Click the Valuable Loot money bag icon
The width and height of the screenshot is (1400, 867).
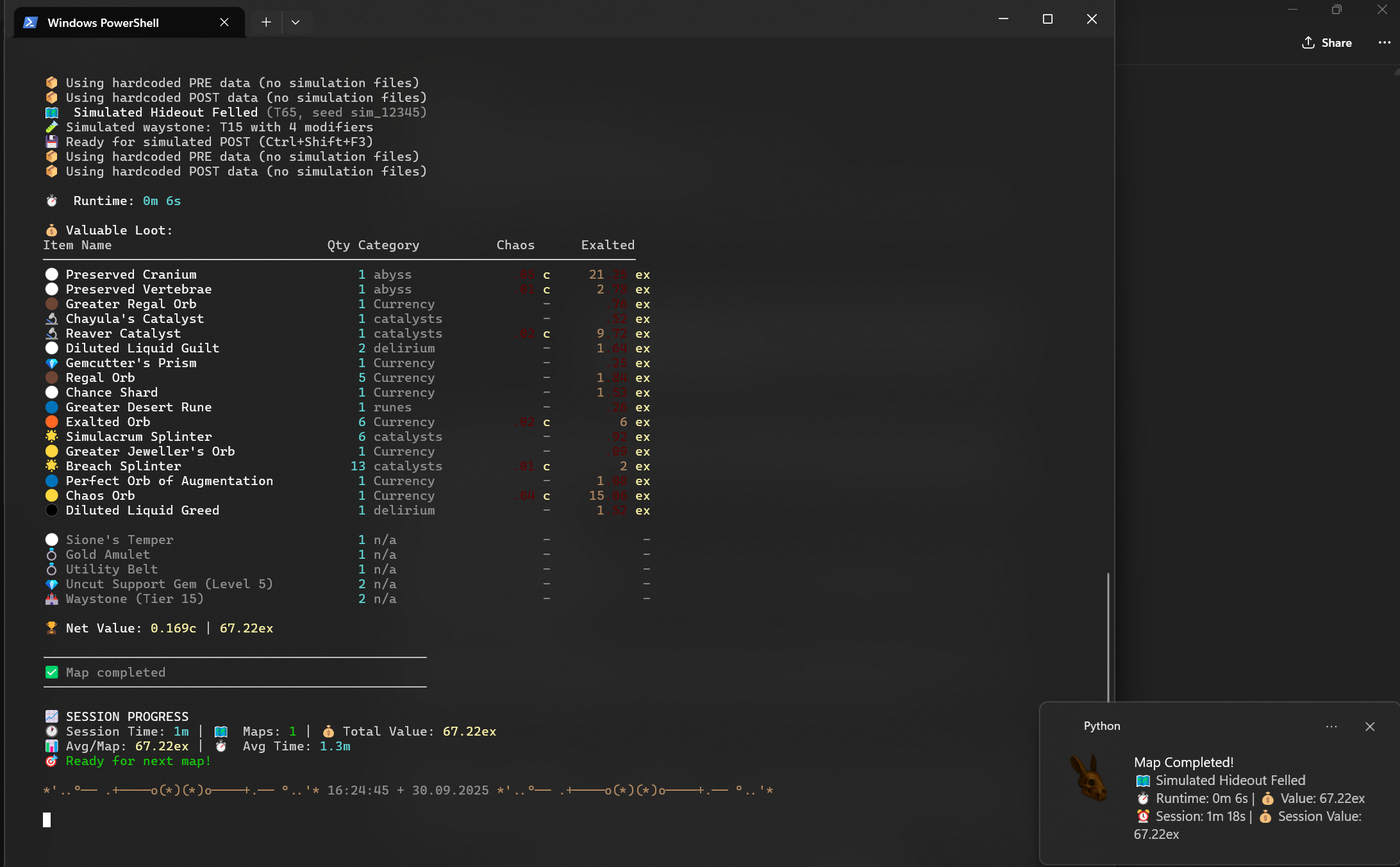tap(52, 230)
